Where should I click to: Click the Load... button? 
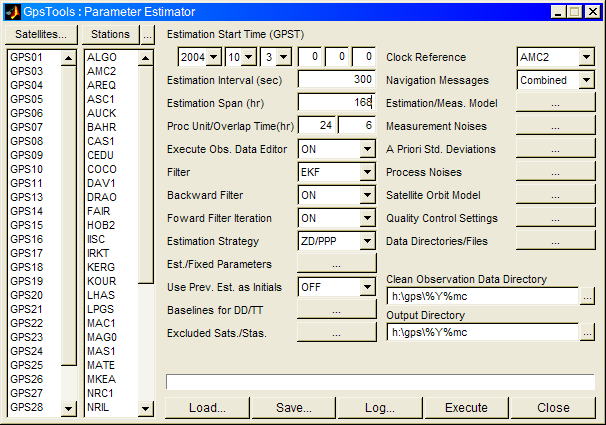[206, 408]
